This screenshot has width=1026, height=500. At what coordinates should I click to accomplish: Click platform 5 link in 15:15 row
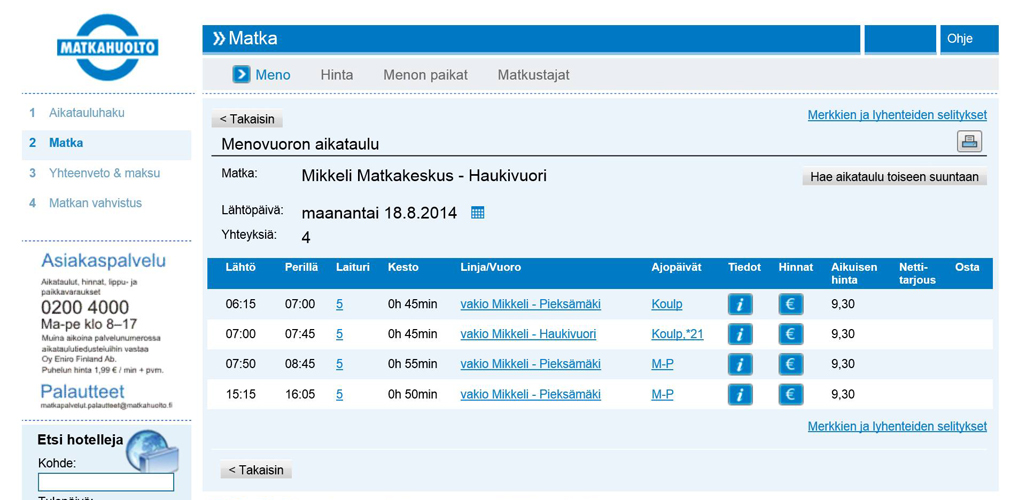coord(340,395)
